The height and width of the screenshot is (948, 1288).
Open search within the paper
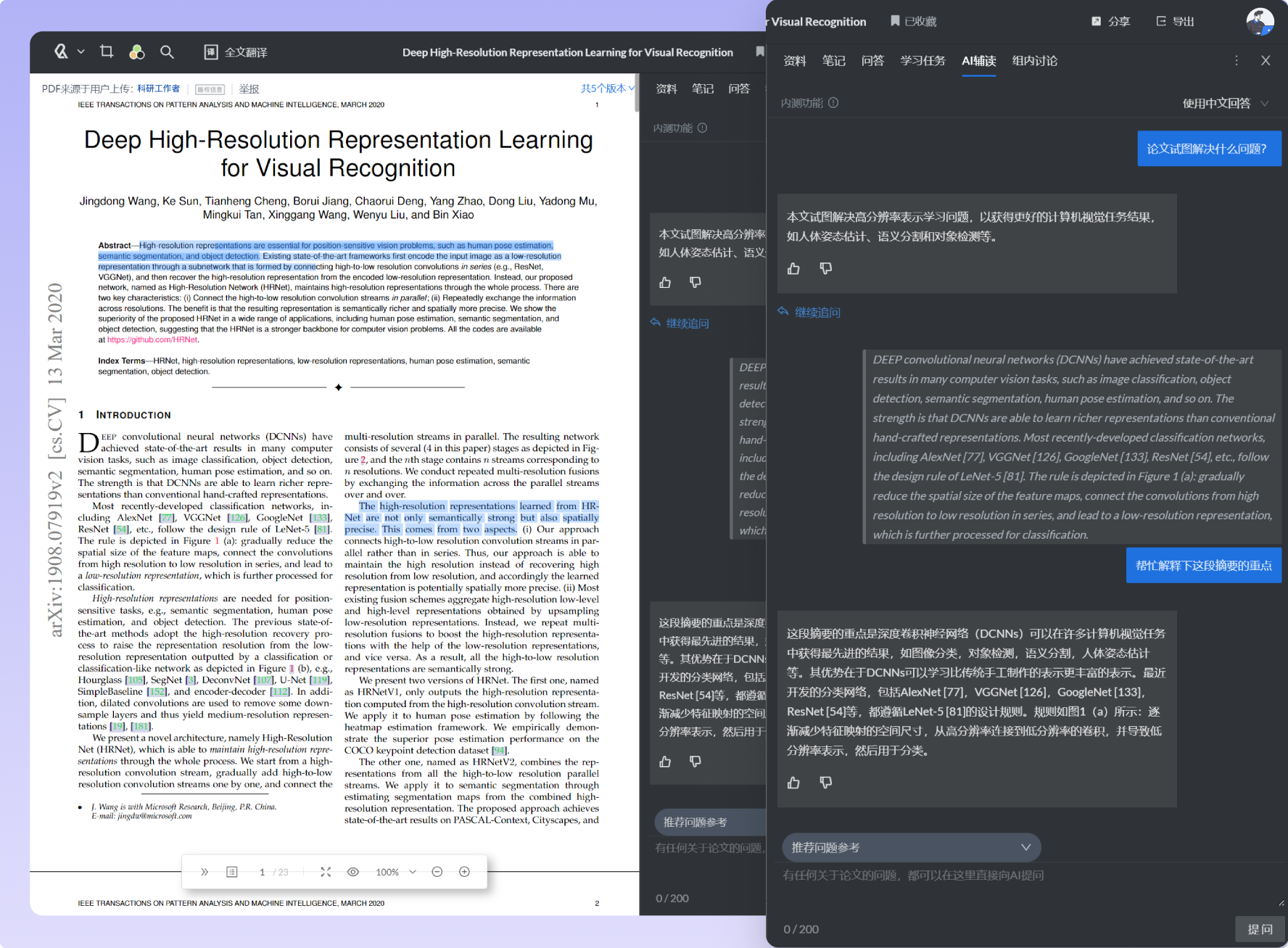click(168, 51)
